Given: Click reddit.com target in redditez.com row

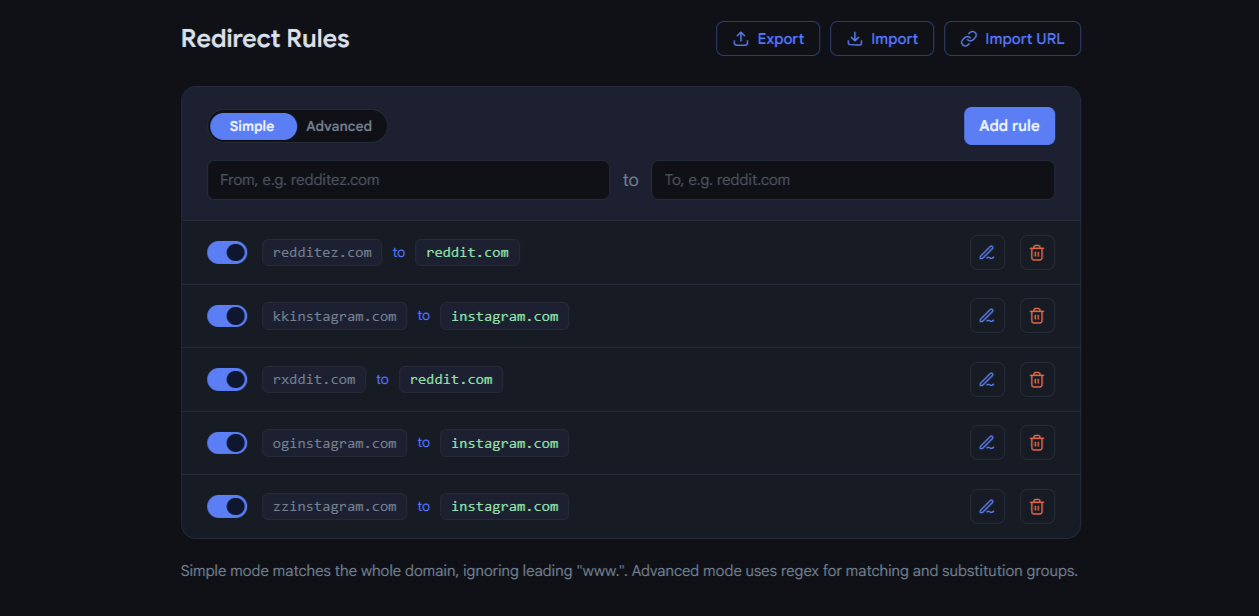Looking at the screenshot, I should (467, 252).
